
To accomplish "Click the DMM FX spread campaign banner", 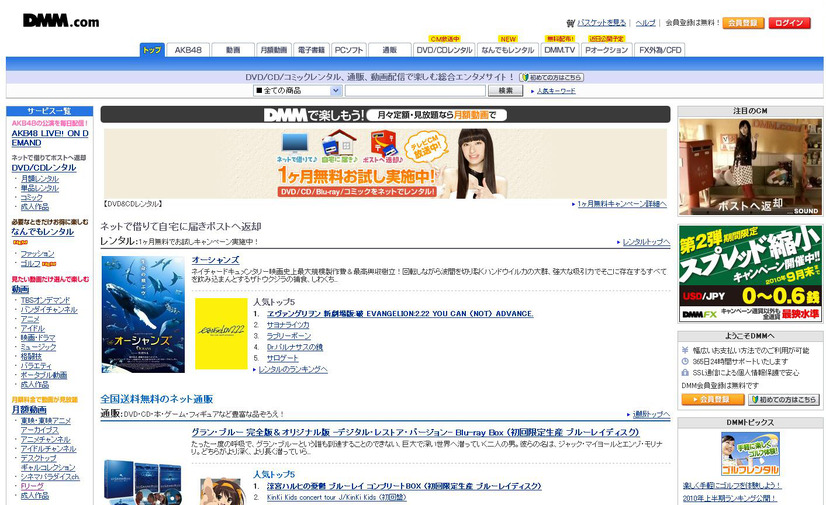I will (750, 273).
